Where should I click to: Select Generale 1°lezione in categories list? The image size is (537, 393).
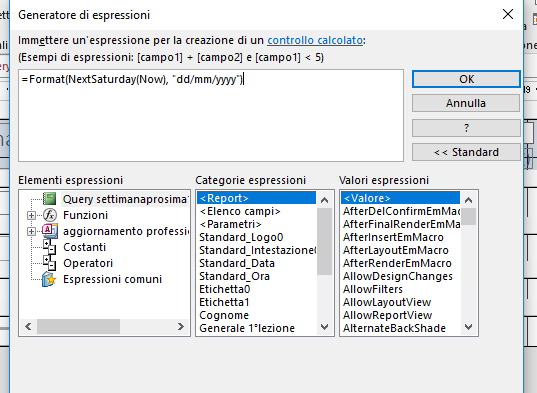point(256,328)
